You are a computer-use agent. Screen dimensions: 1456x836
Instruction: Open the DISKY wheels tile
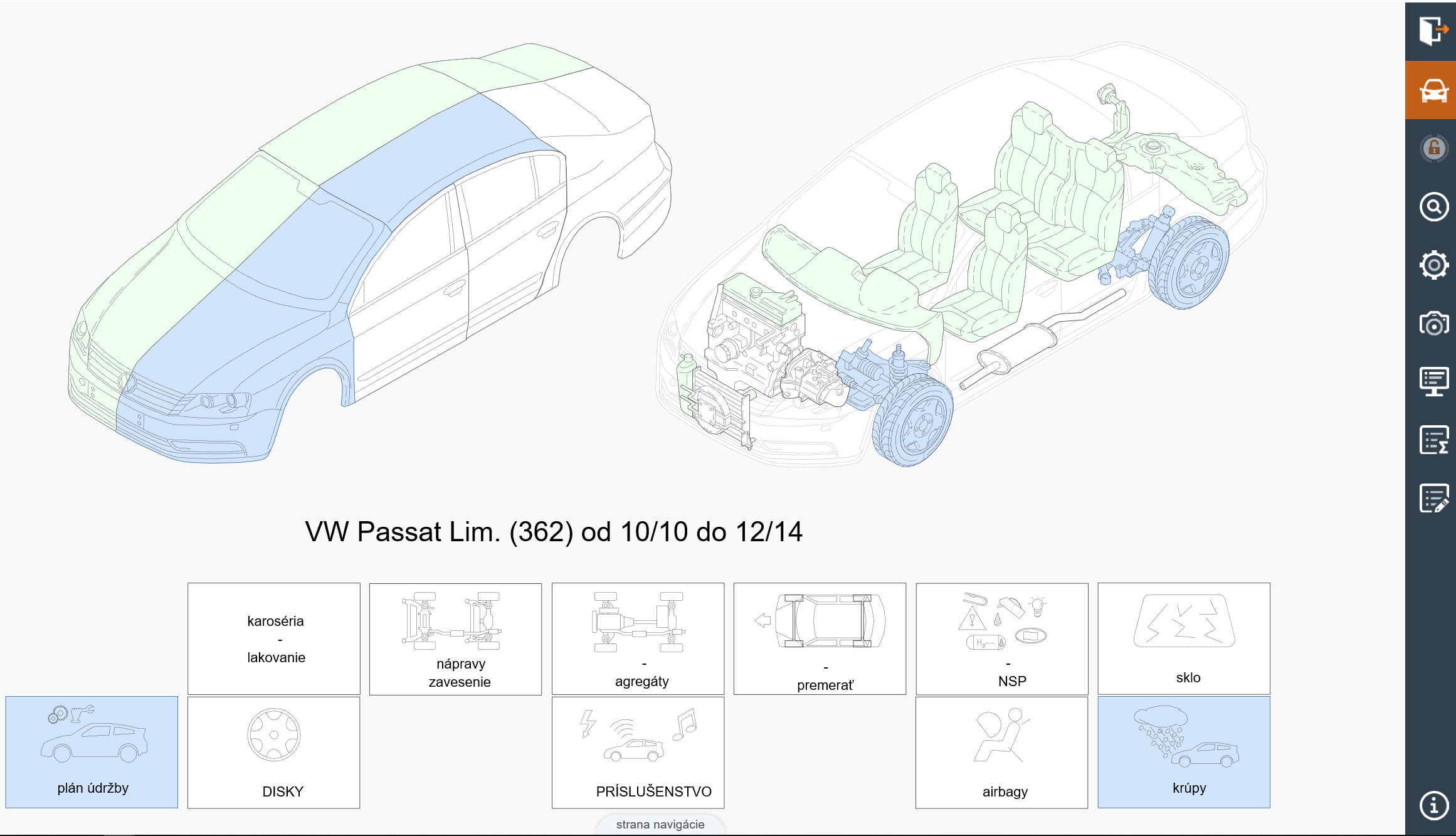274,752
